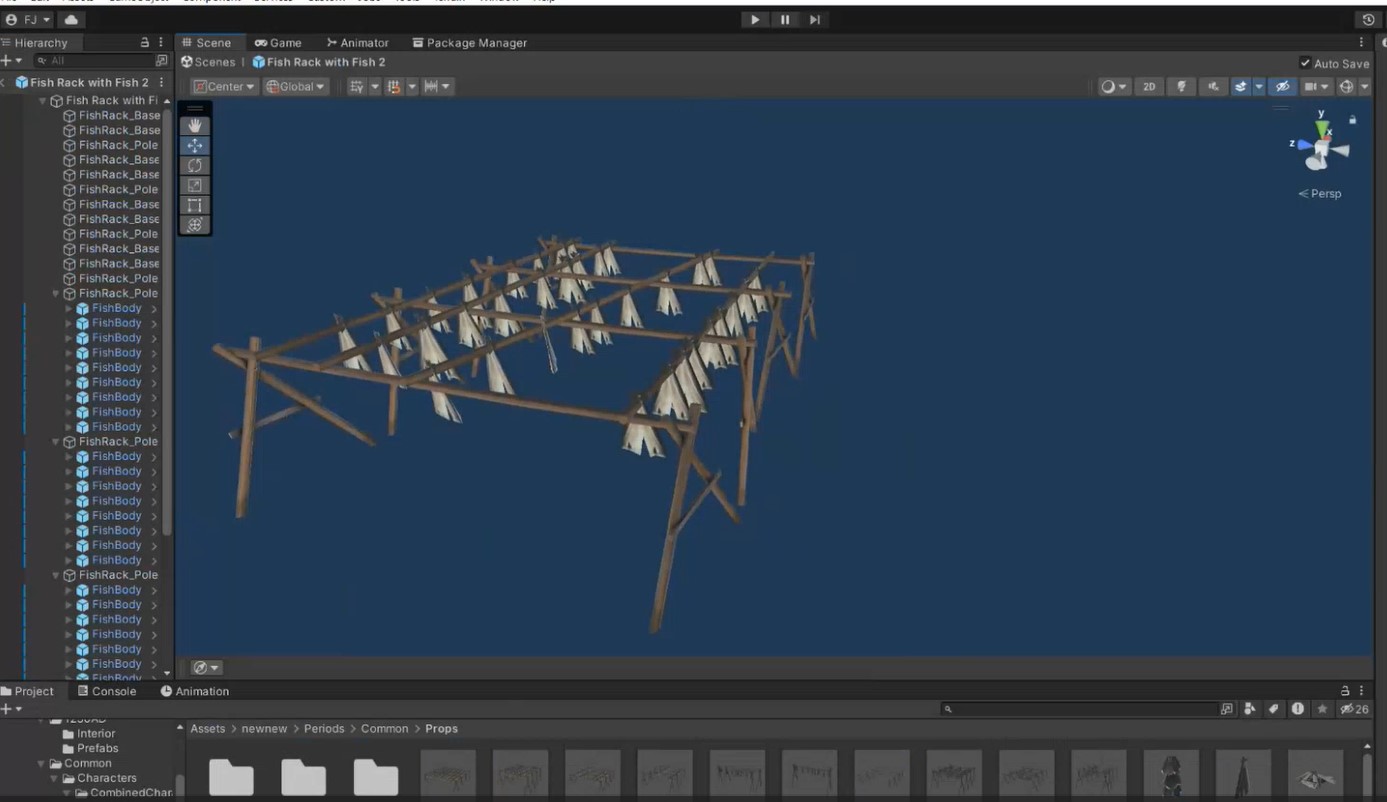This screenshot has width=1387, height=802.
Task: Click the cloud services icon
Action: [x=72, y=20]
